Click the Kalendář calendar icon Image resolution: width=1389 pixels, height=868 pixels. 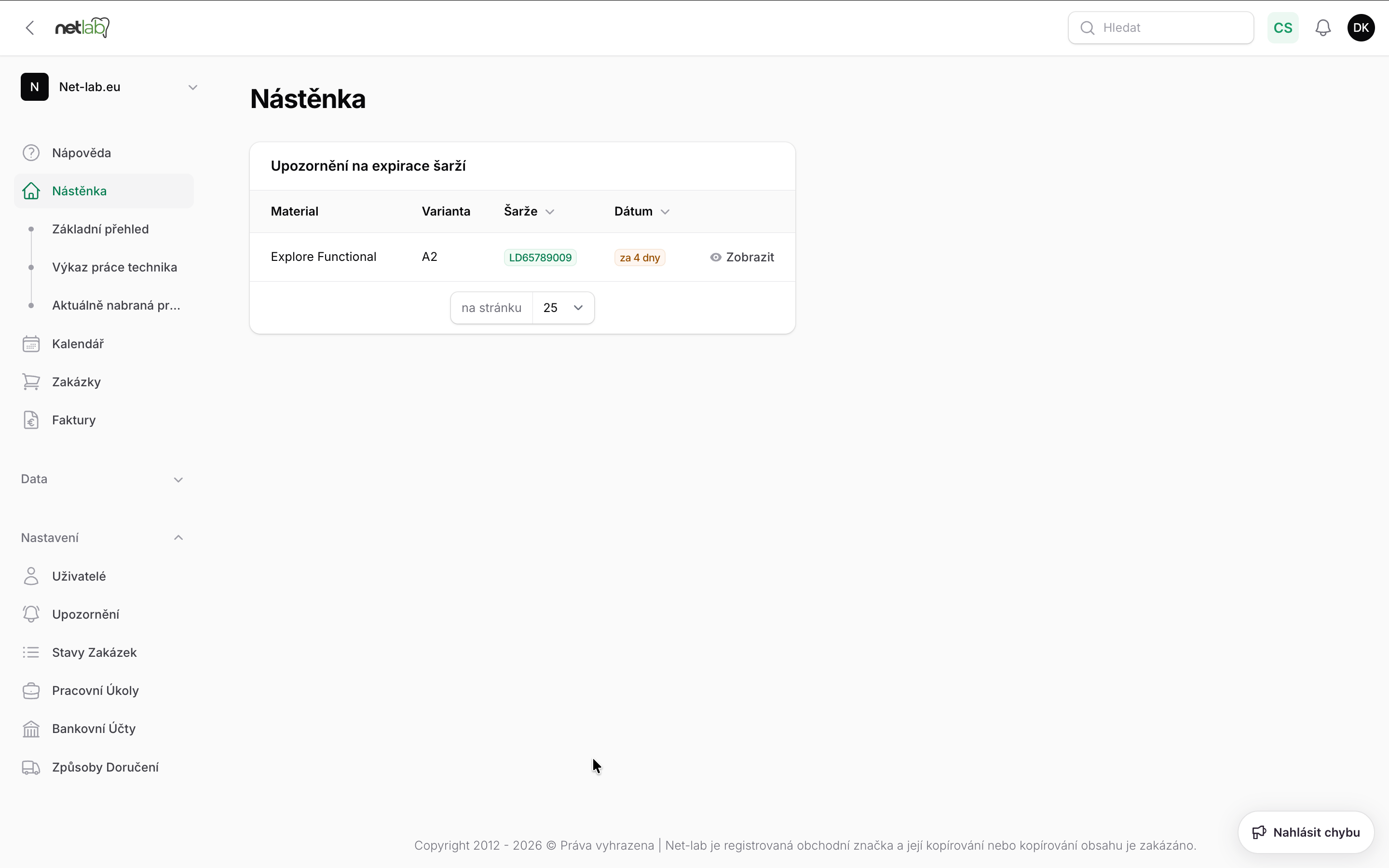pos(31,344)
